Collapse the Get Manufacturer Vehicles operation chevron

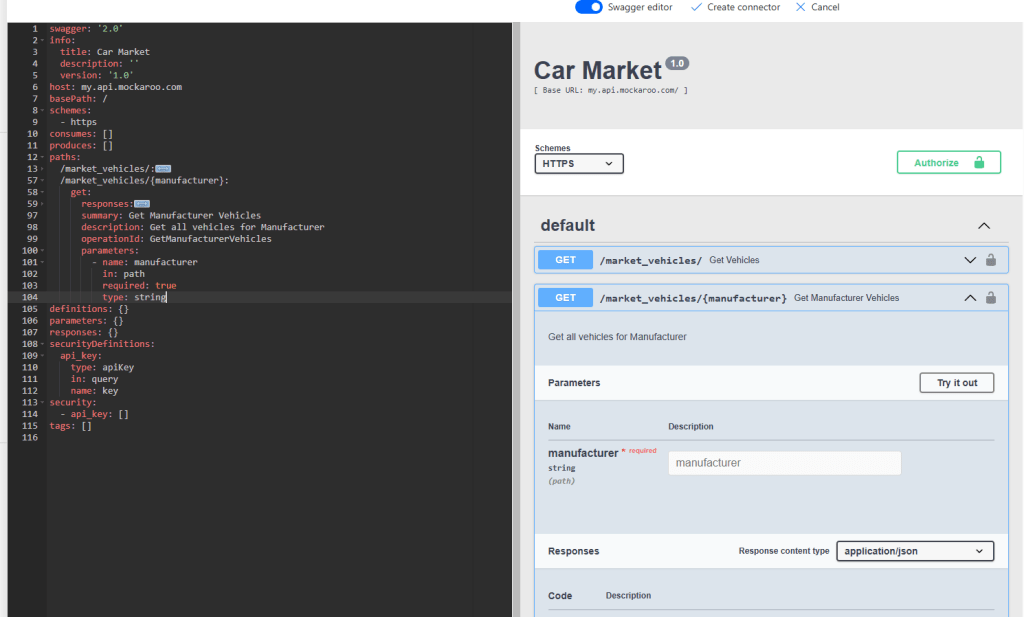[x=969, y=297]
